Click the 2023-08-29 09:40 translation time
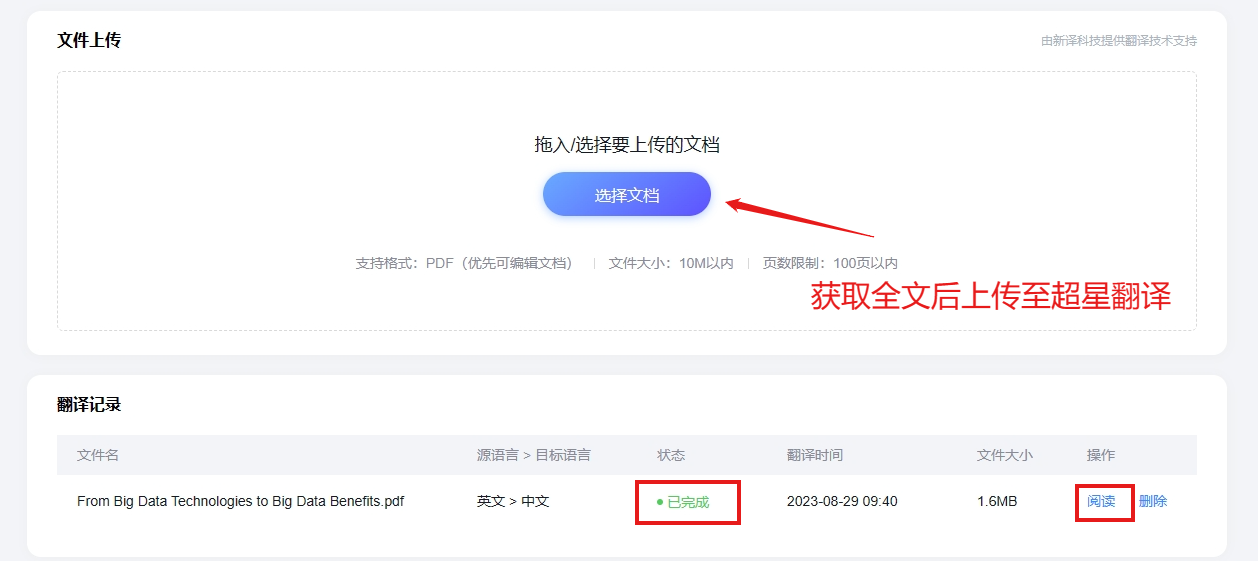The image size is (1258, 561). point(842,501)
